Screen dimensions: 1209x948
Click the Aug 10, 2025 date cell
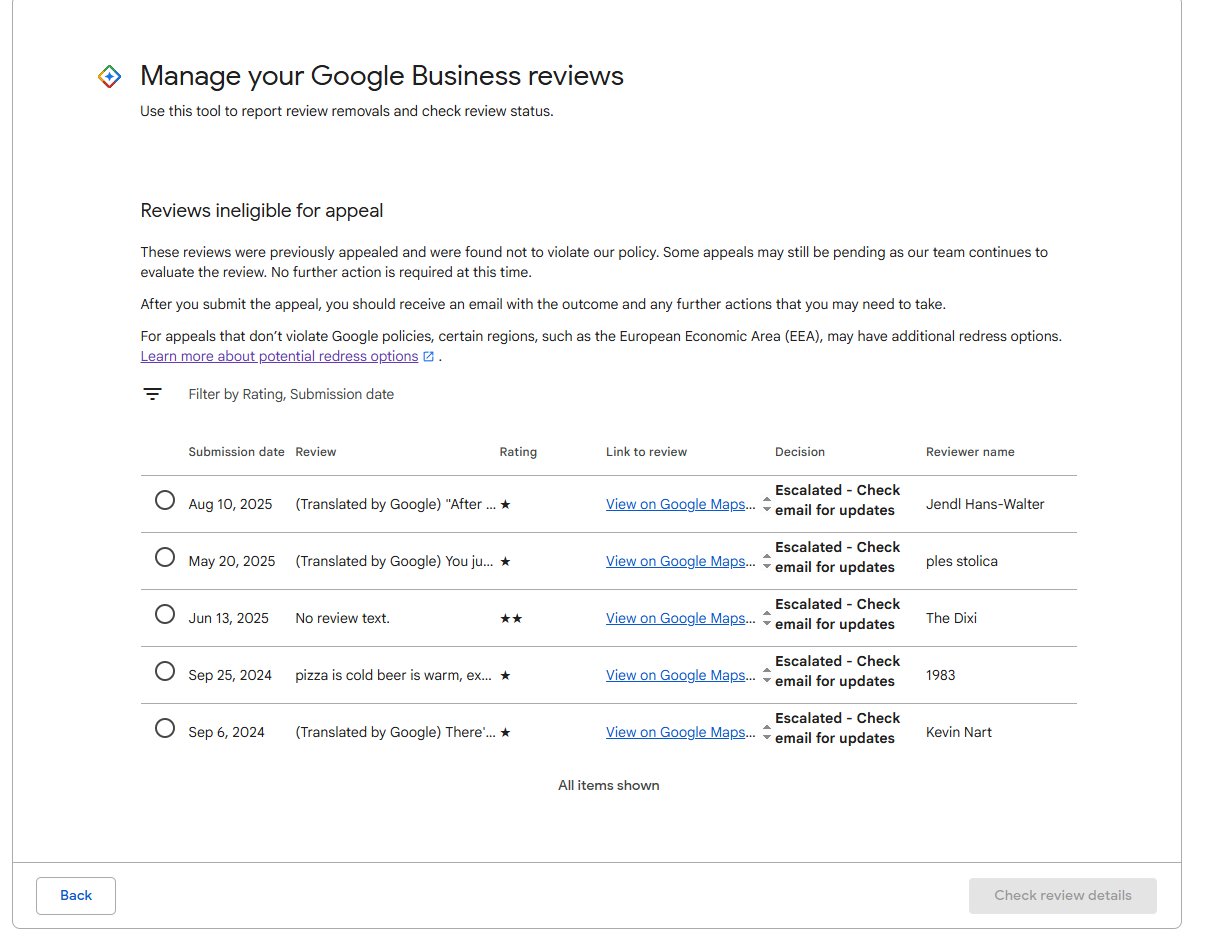230,504
